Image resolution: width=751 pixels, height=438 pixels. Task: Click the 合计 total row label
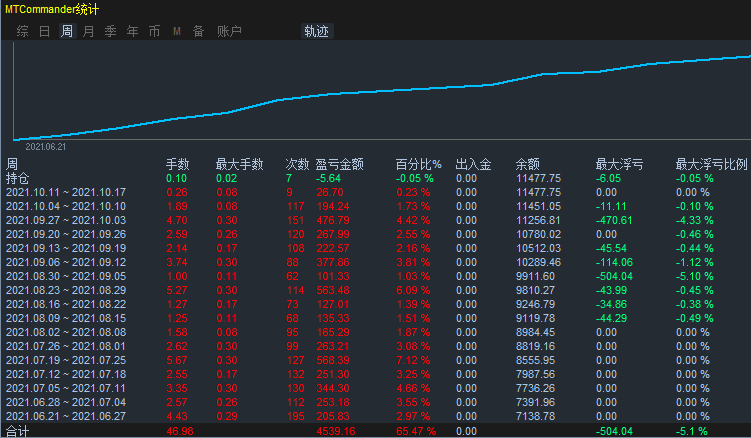tap(17, 431)
